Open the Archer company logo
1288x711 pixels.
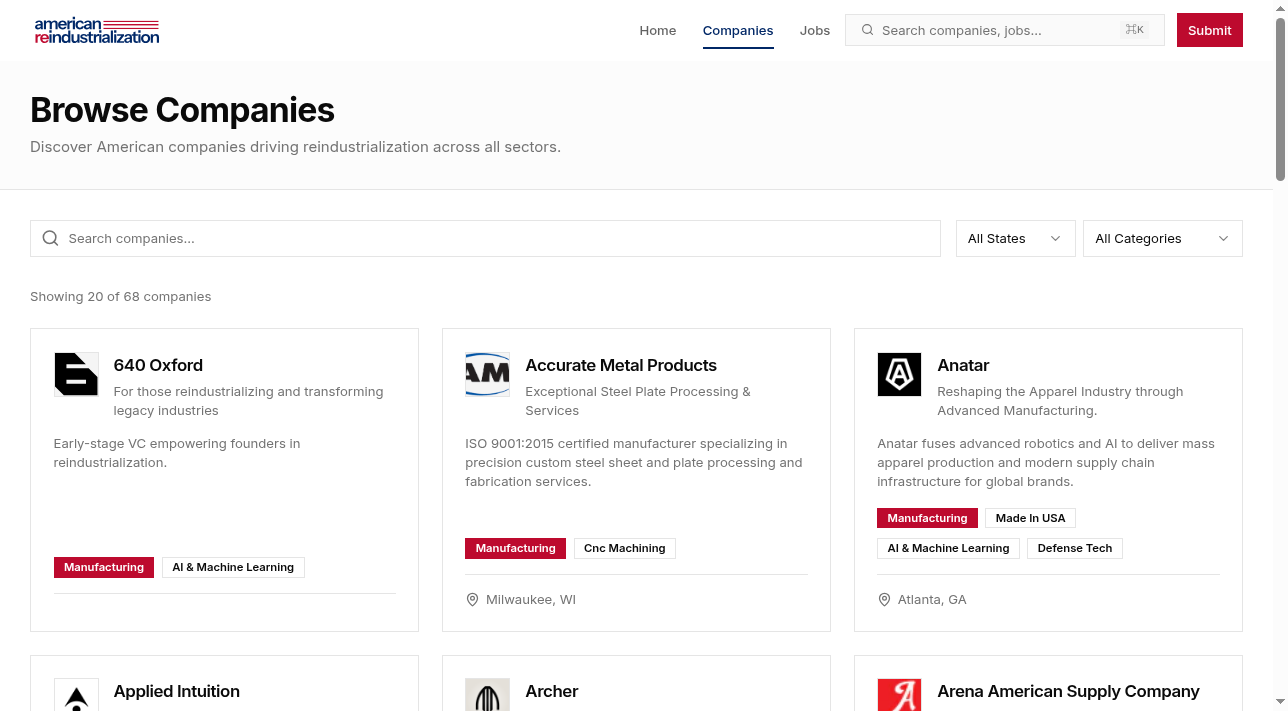487,695
